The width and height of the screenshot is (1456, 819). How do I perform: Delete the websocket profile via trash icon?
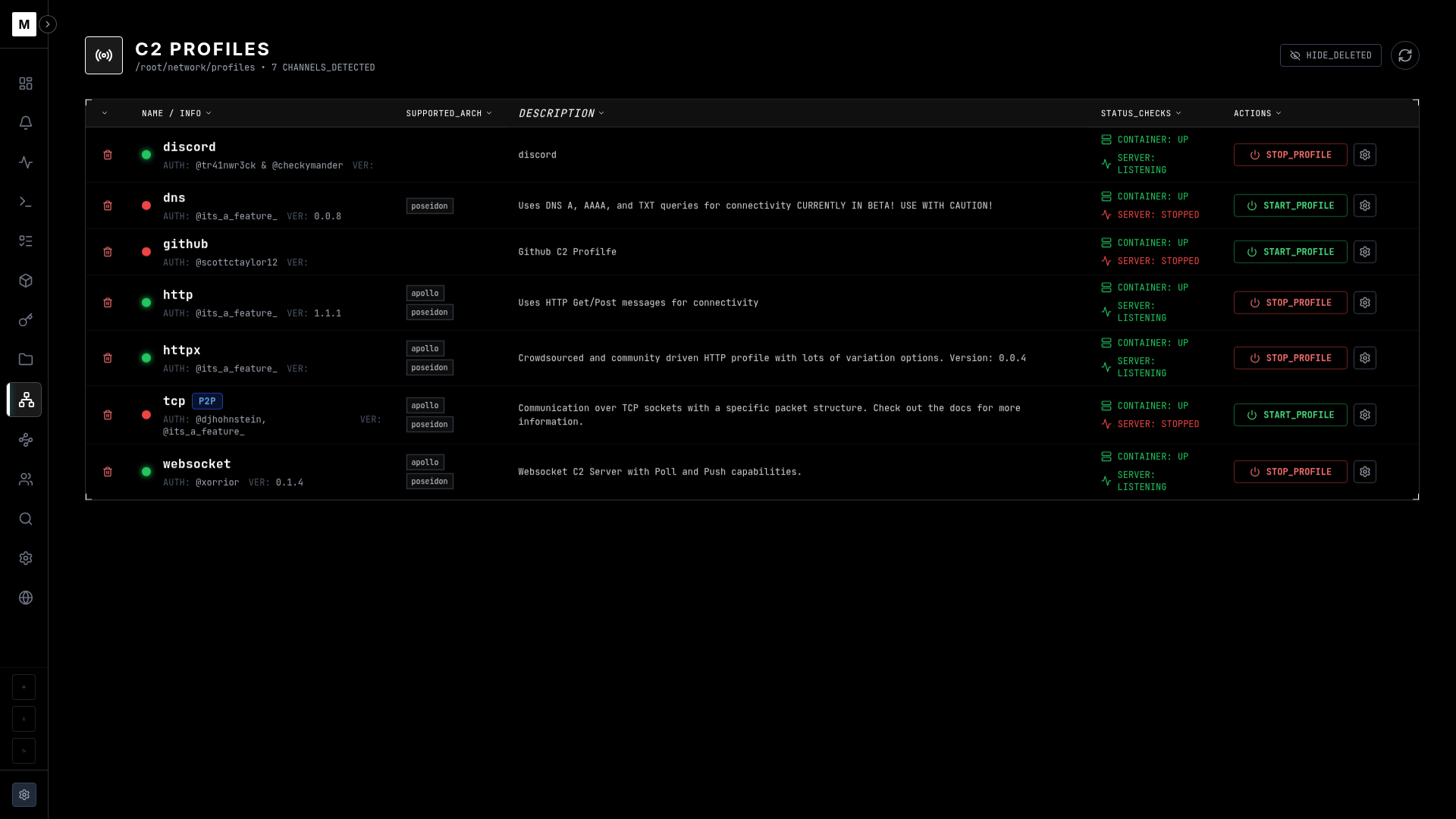click(108, 472)
